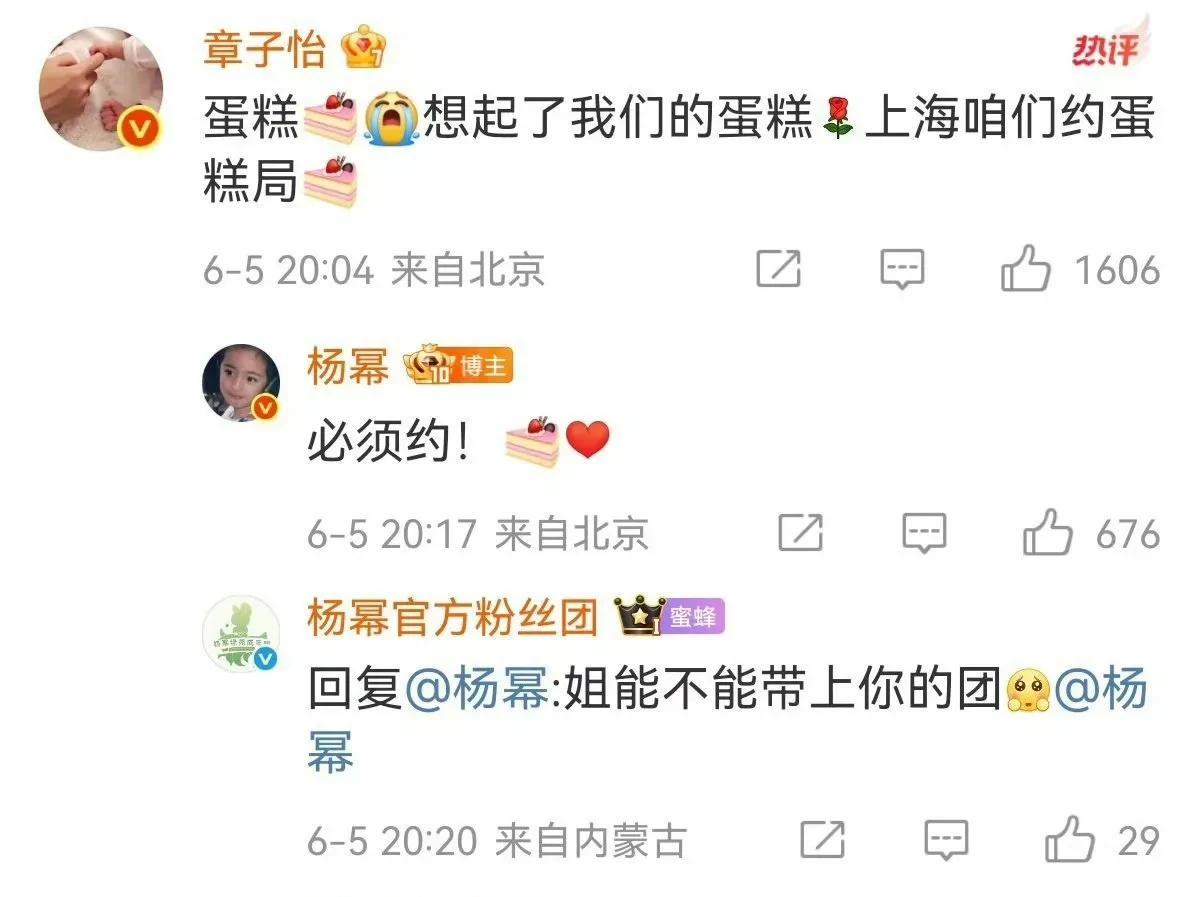Open 章子怡's profile avatar
Image resolution: width=1200 pixels, height=897 pixels.
tap(102, 88)
